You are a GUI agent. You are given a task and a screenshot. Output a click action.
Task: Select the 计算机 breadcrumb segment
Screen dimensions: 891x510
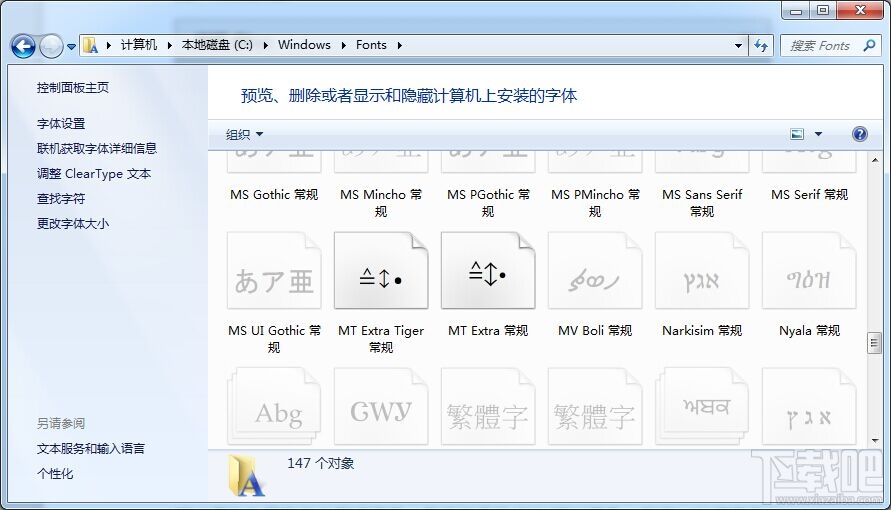pos(139,45)
